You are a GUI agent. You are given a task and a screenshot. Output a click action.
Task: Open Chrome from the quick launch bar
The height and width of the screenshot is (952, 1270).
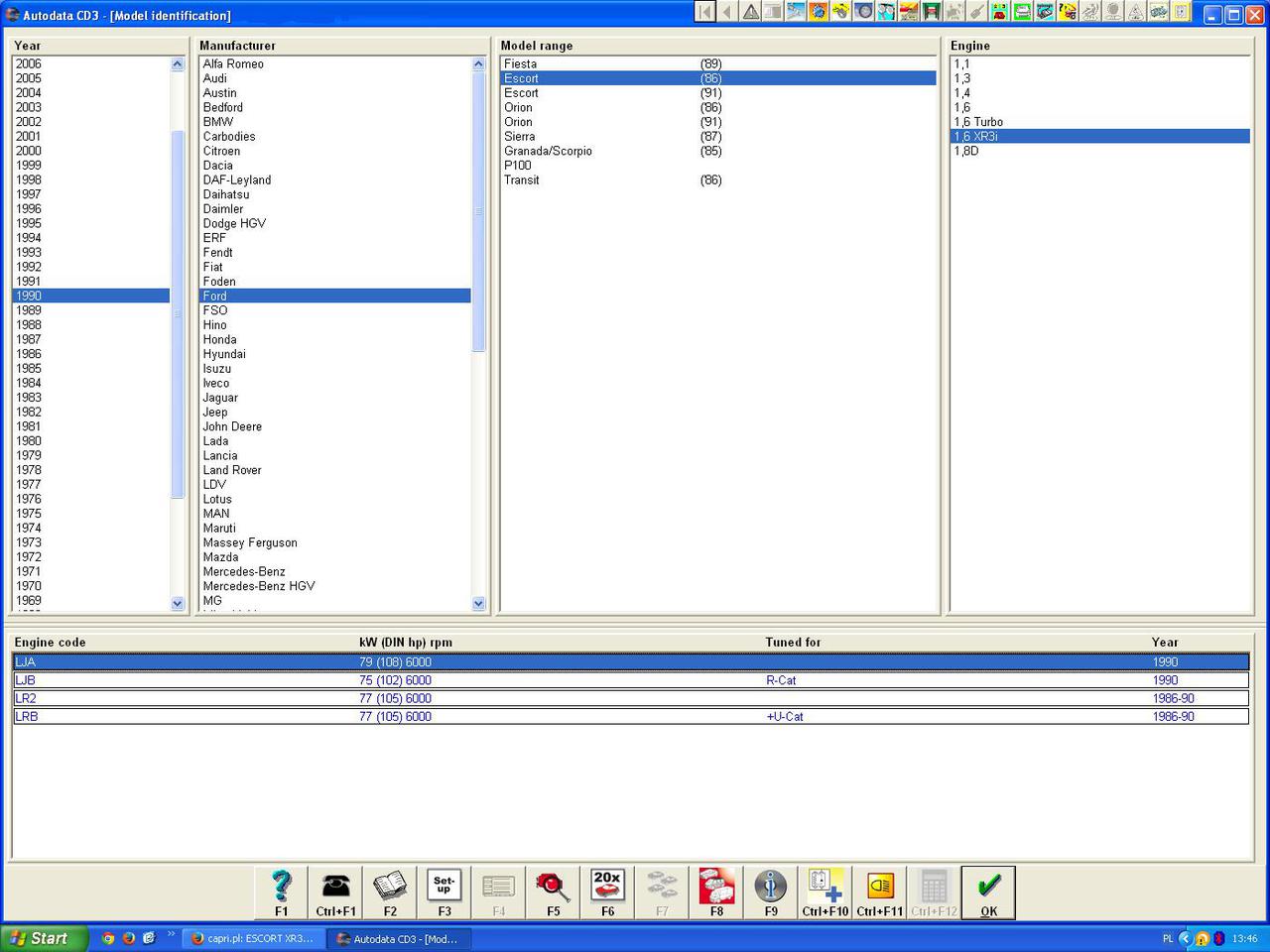click(x=108, y=938)
